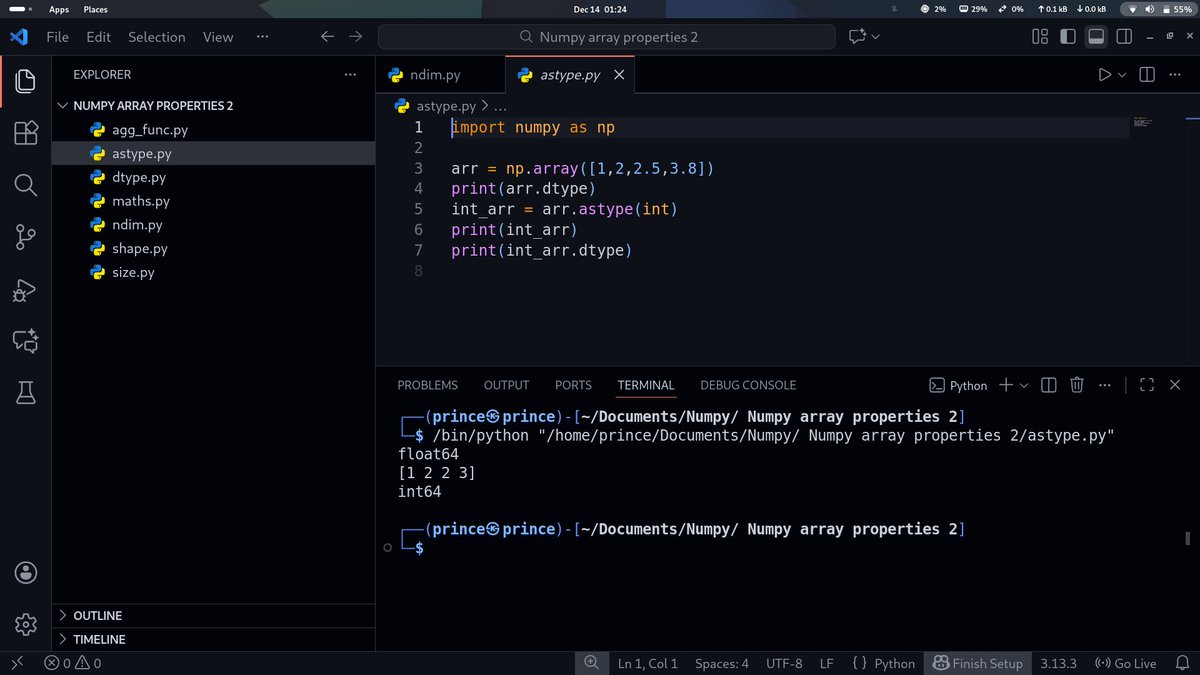Close the terminal panel
Screen dimensions: 1200x675
(x=1175, y=385)
